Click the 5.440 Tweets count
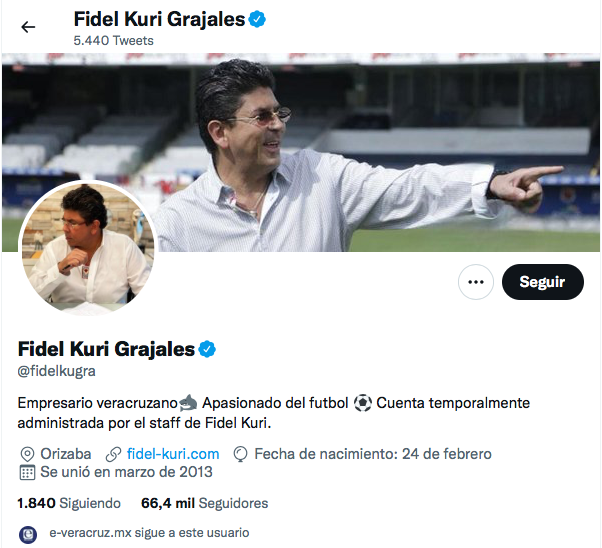The height and width of the screenshot is (548, 602). tap(114, 40)
